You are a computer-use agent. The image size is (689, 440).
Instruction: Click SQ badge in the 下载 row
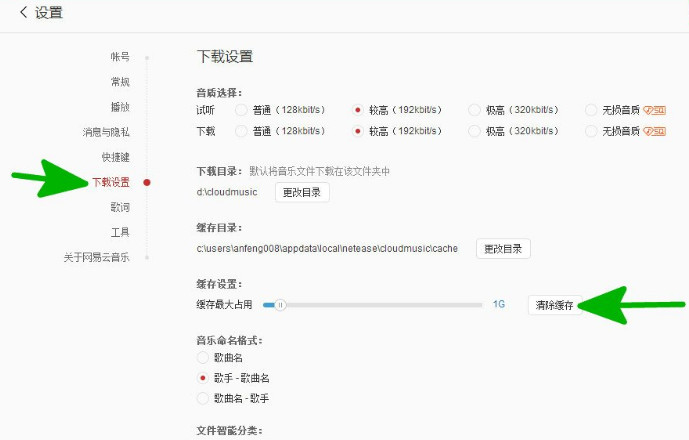(x=654, y=131)
